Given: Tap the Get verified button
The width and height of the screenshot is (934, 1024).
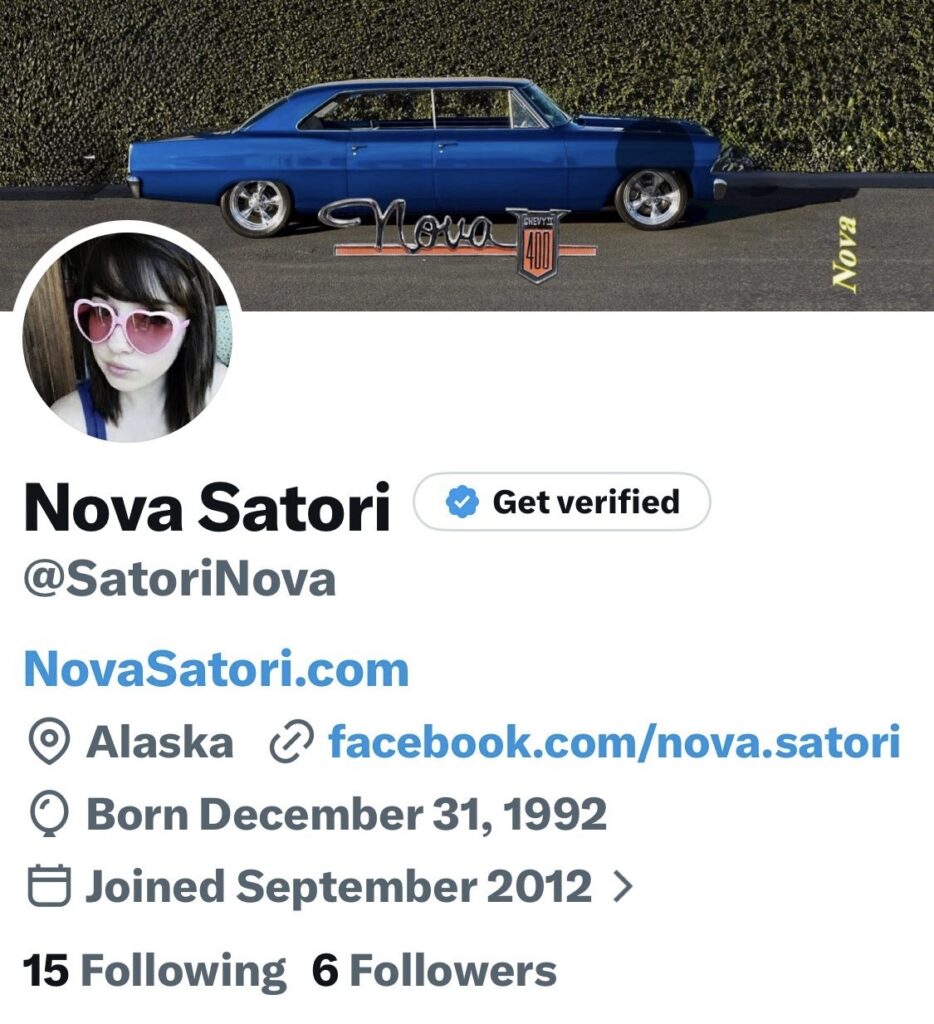Looking at the screenshot, I should coord(562,502).
